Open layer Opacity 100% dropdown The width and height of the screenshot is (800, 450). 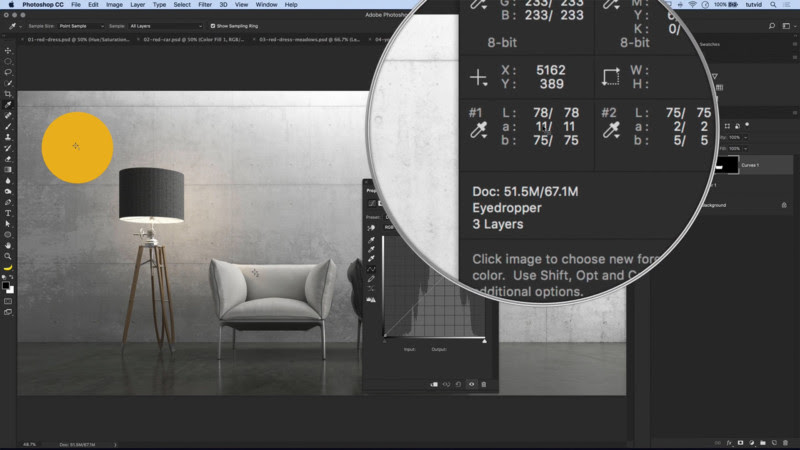click(745, 137)
